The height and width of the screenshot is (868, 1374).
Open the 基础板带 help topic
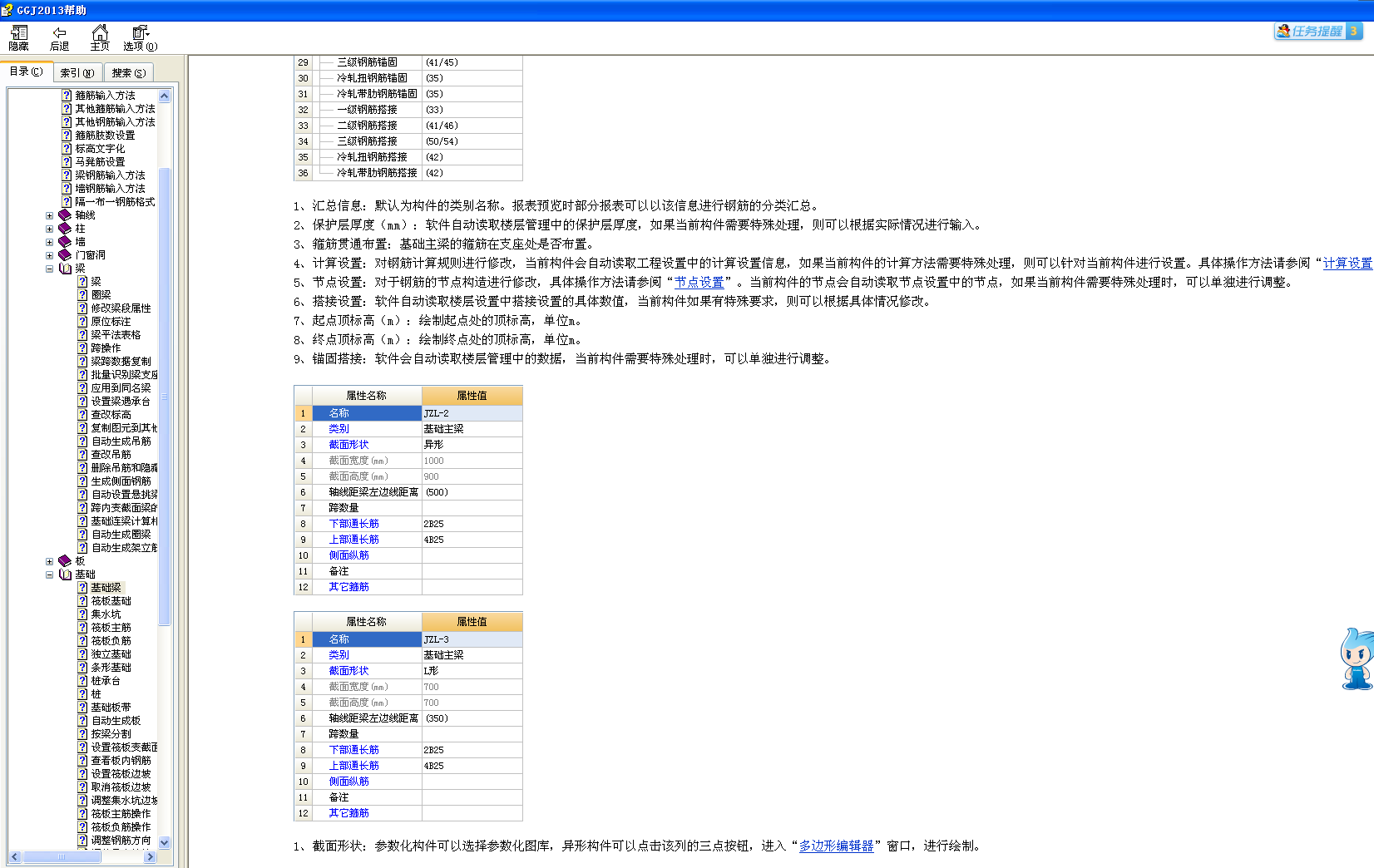(111, 708)
